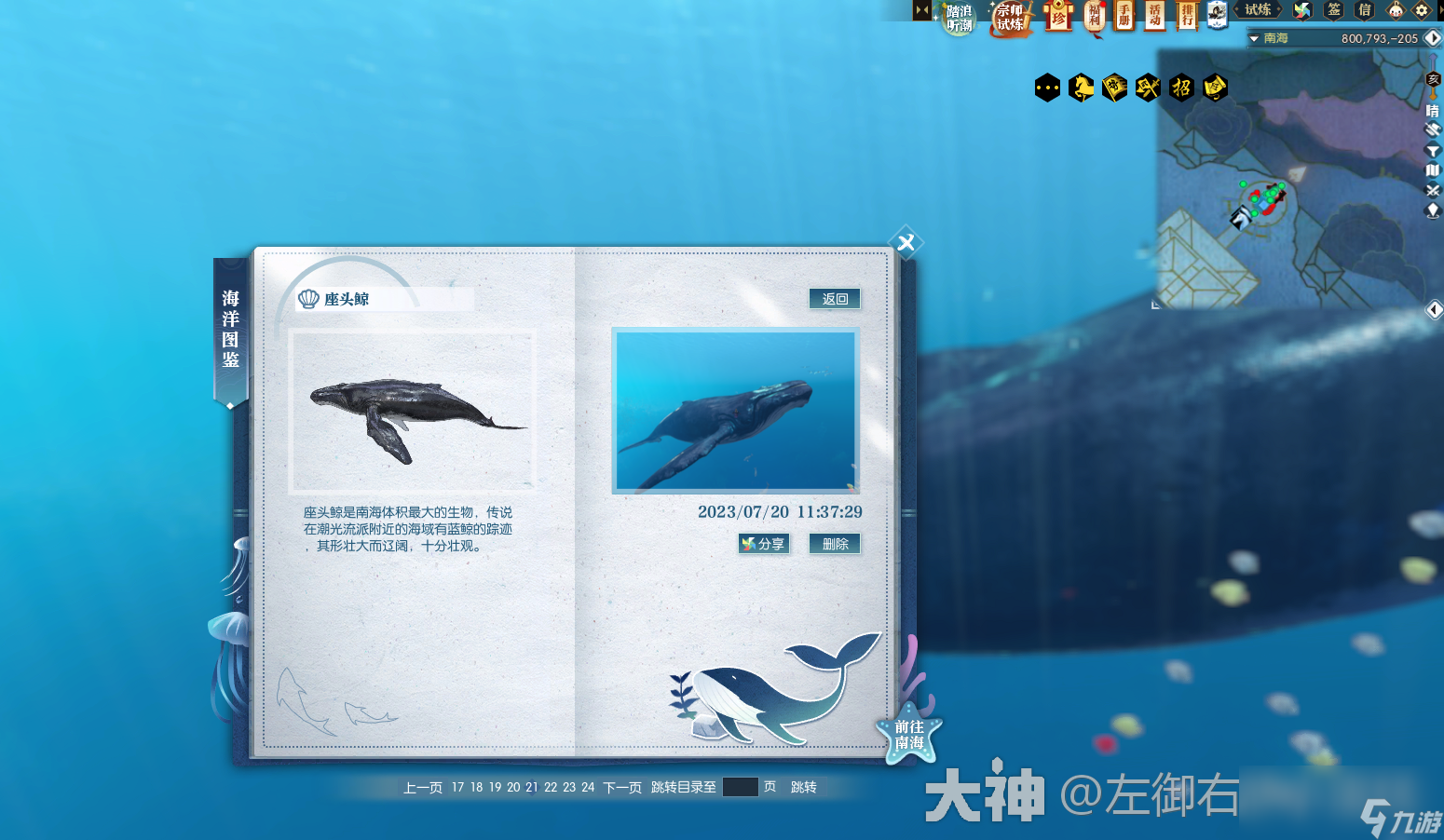Image resolution: width=1444 pixels, height=840 pixels.
Task: Open the settings gear icon
Action: [1422, 10]
